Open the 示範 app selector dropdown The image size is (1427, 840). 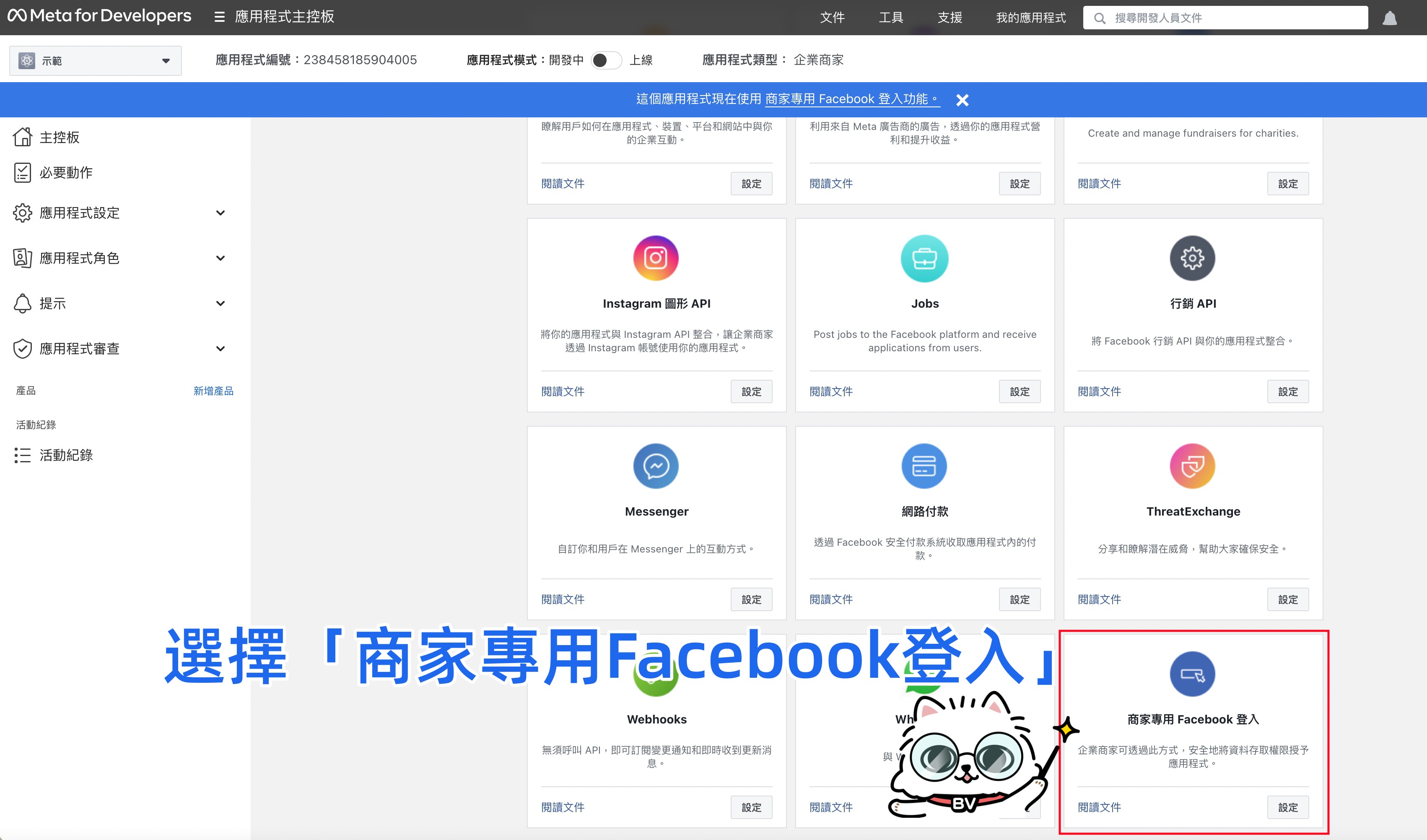(95, 60)
